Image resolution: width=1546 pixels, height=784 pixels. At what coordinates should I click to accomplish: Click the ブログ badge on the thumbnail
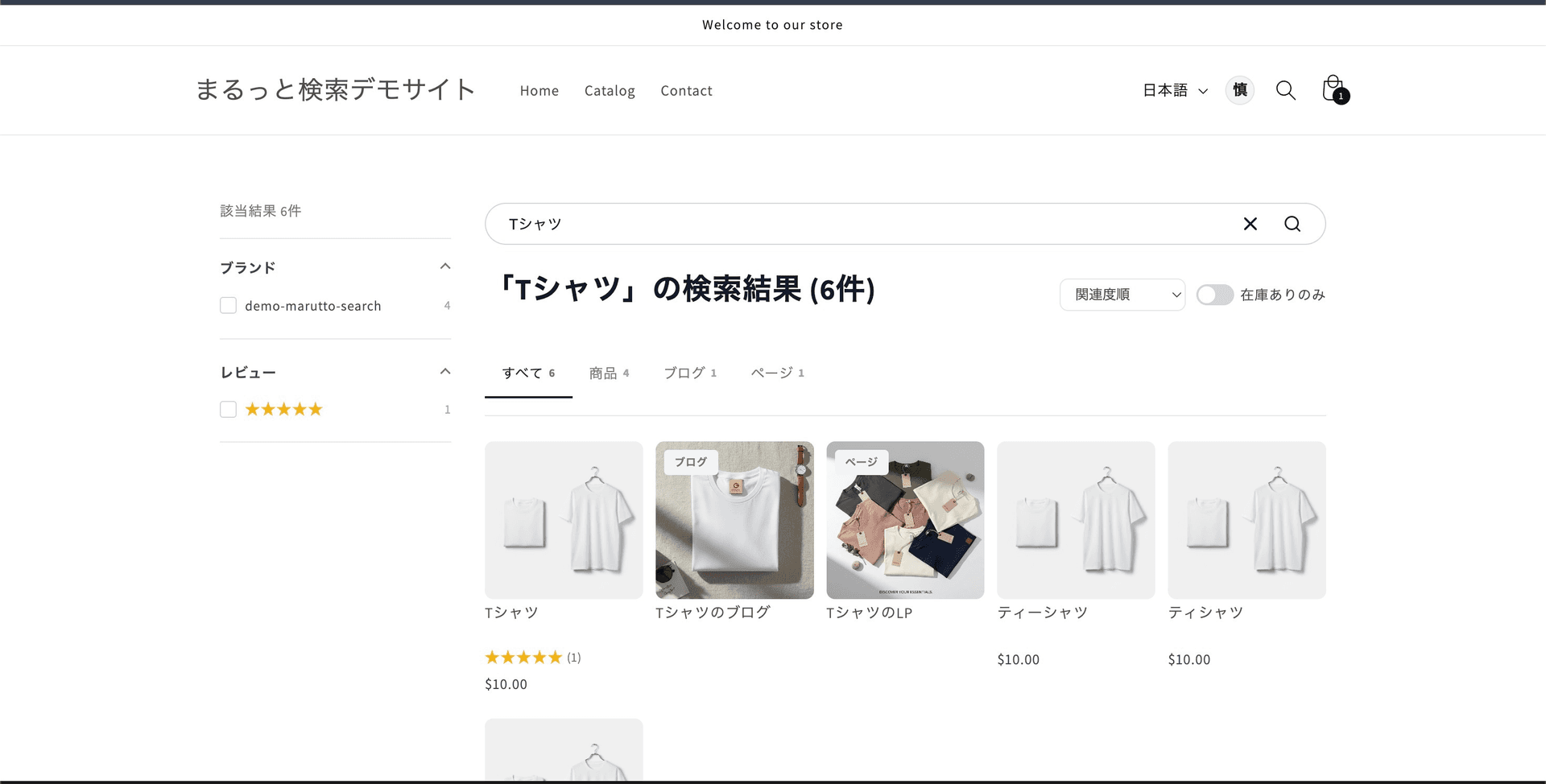coord(691,462)
